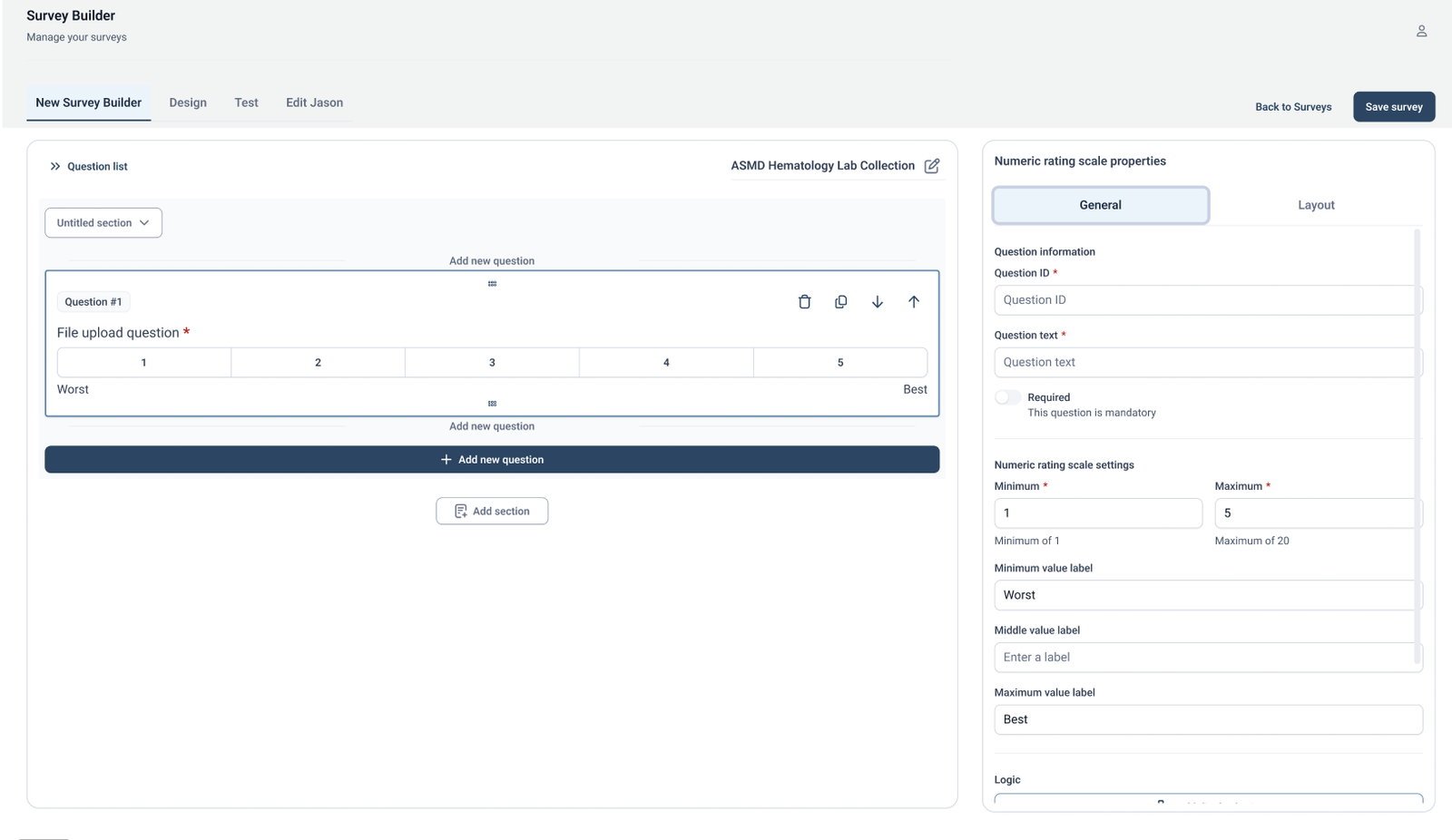The width and height of the screenshot is (1452, 840).
Task: Click the Maximum value field
Action: point(1318,513)
